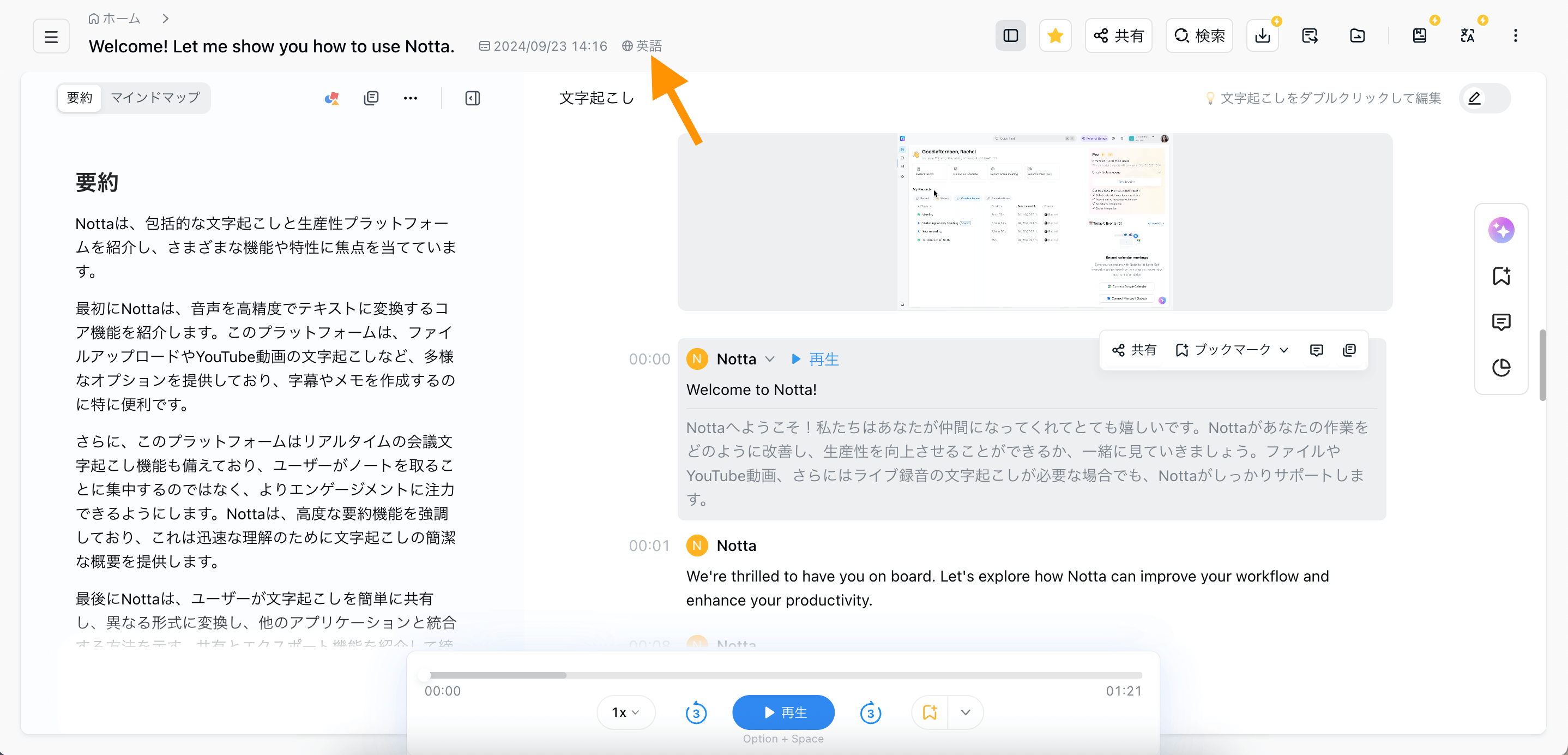Click the download export icon
Screen dimensions: 1568x755
(1263, 35)
